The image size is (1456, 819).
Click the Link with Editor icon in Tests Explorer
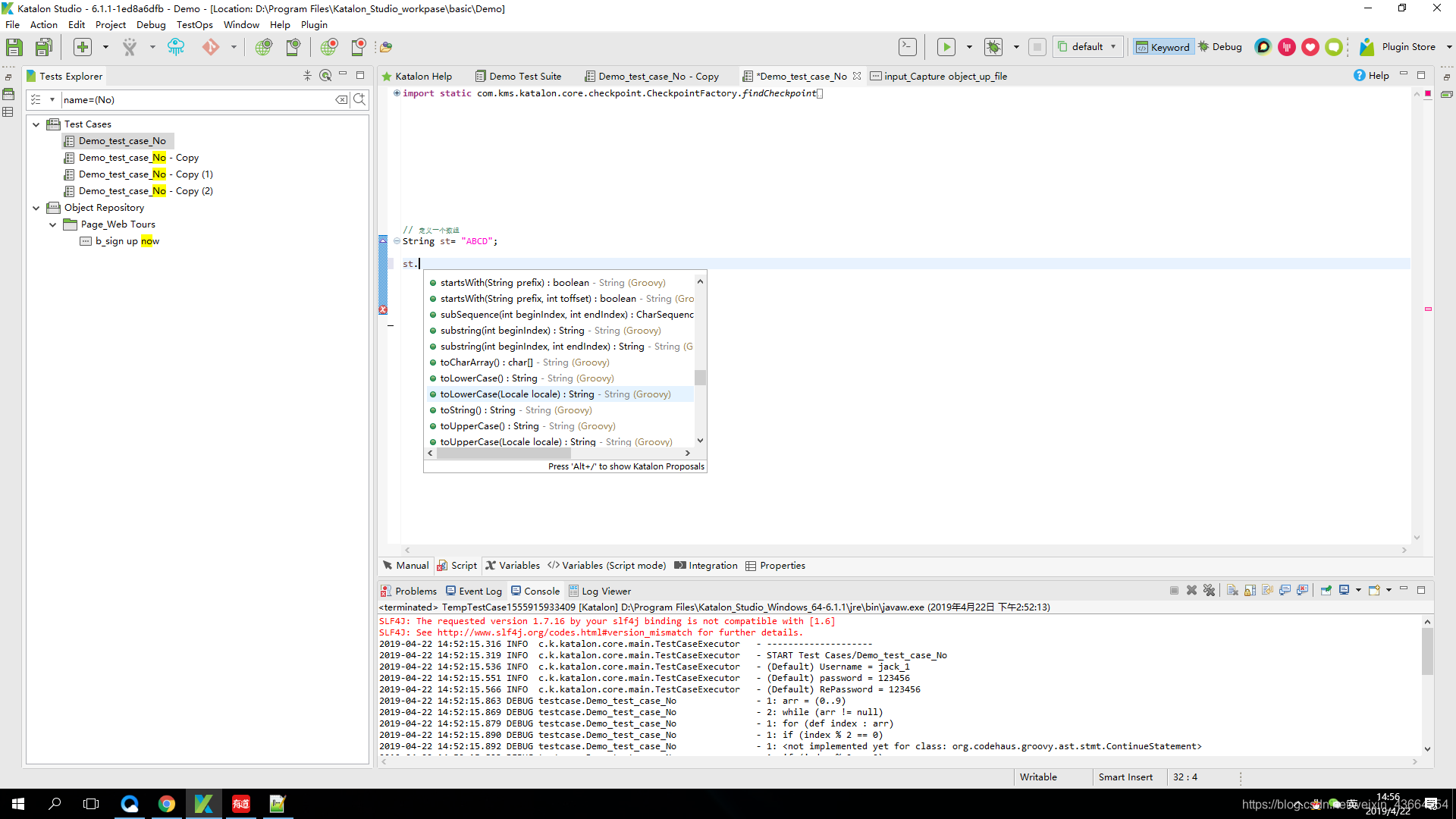point(325,76)
